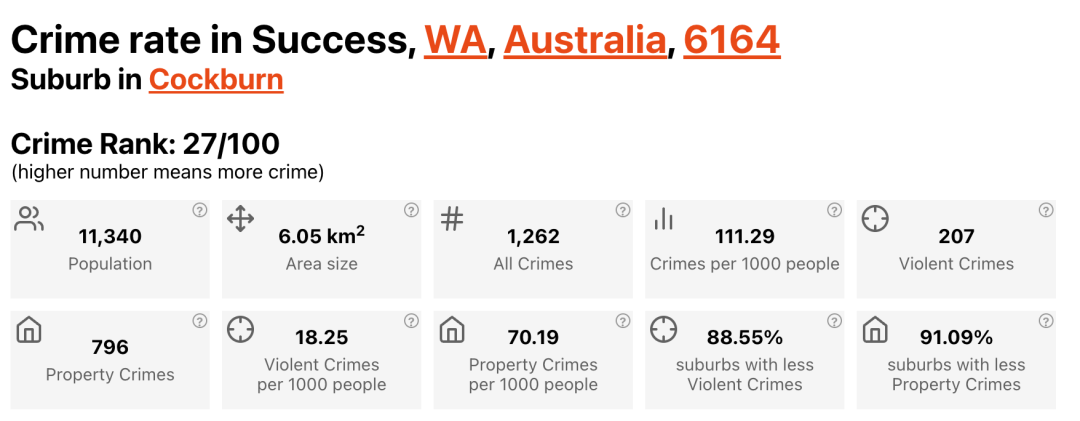Select the 88.55% suburbs with less Violent Crimes card

click(x=744, y=360)
